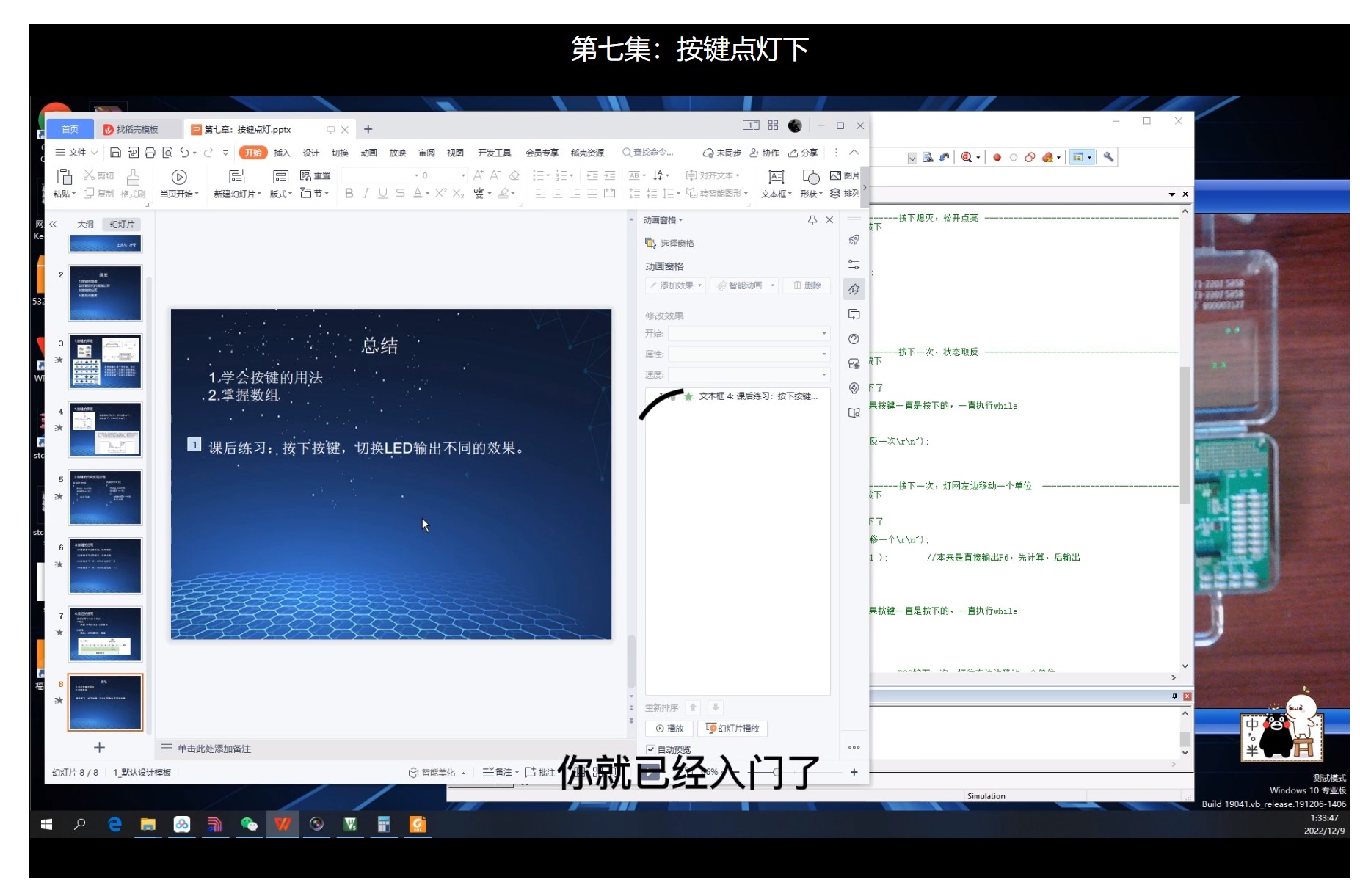Select the 文本框 4 animation entry
Screen dimensions: 1360x896
(x=738, y=396)
